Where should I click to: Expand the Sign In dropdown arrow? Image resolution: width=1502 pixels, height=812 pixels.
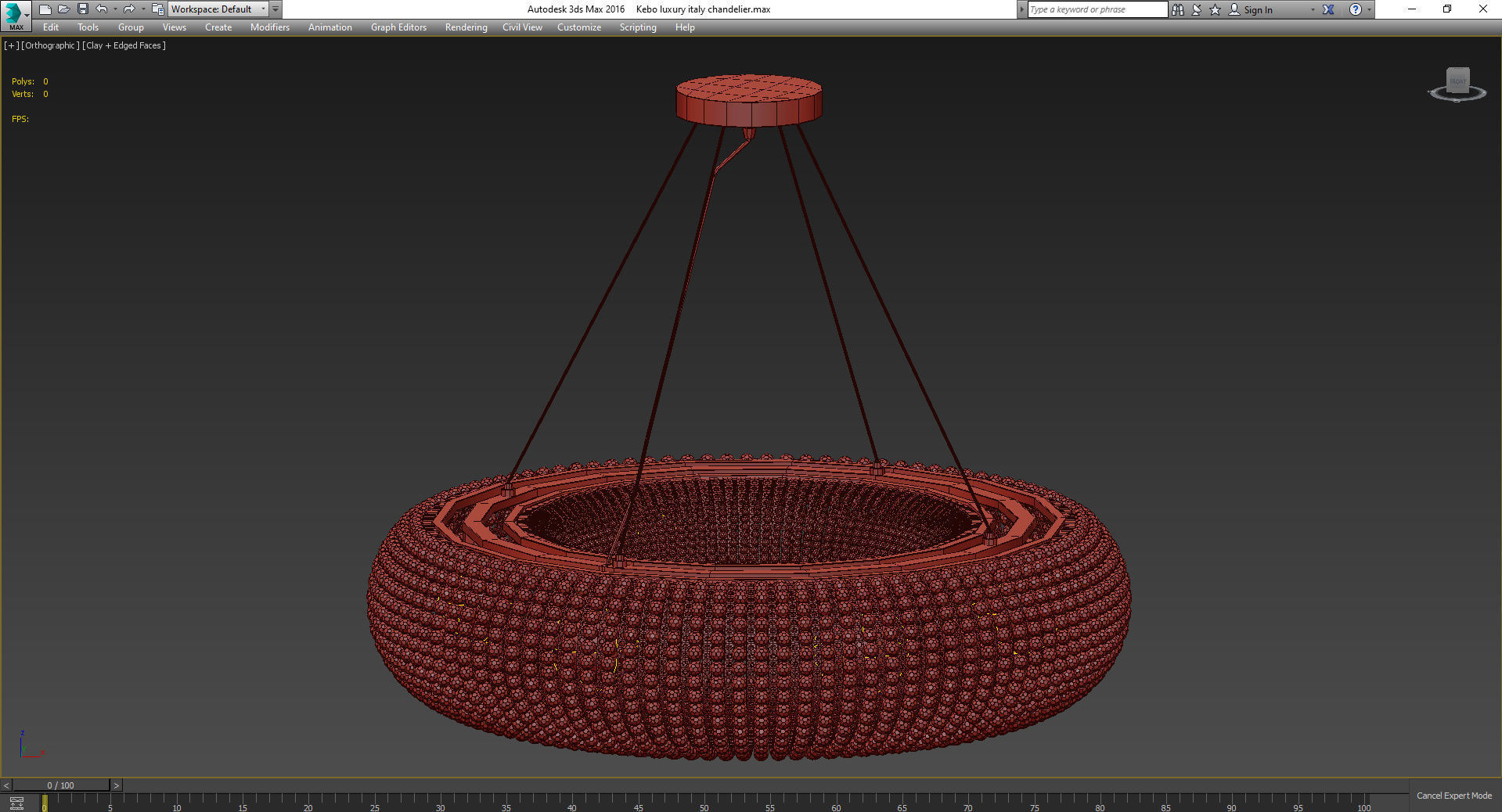tap(1313, 9)
